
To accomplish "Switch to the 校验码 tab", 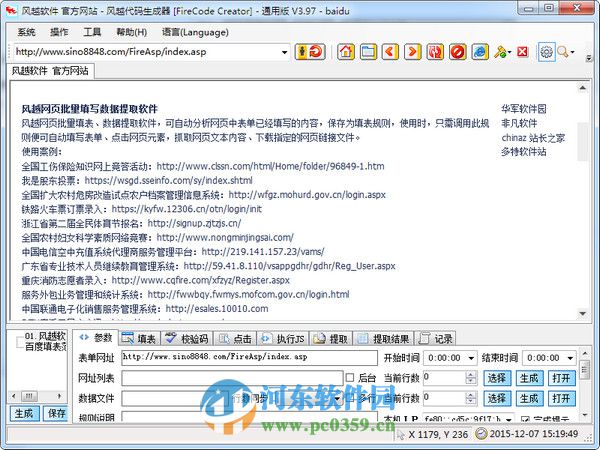I will pos(186,338).
